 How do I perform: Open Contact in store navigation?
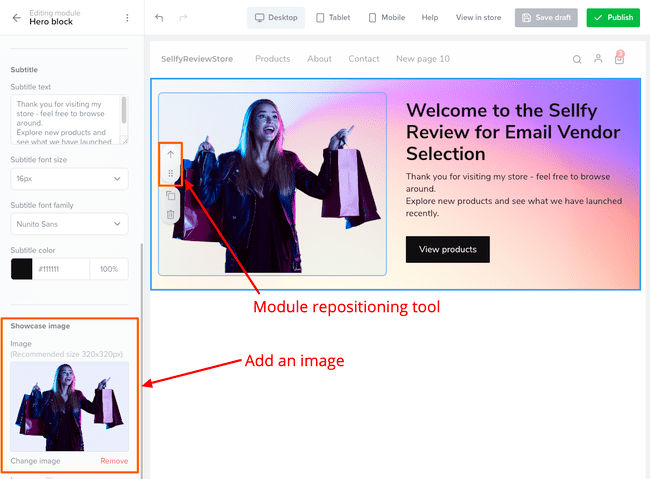tap(364, 59)
